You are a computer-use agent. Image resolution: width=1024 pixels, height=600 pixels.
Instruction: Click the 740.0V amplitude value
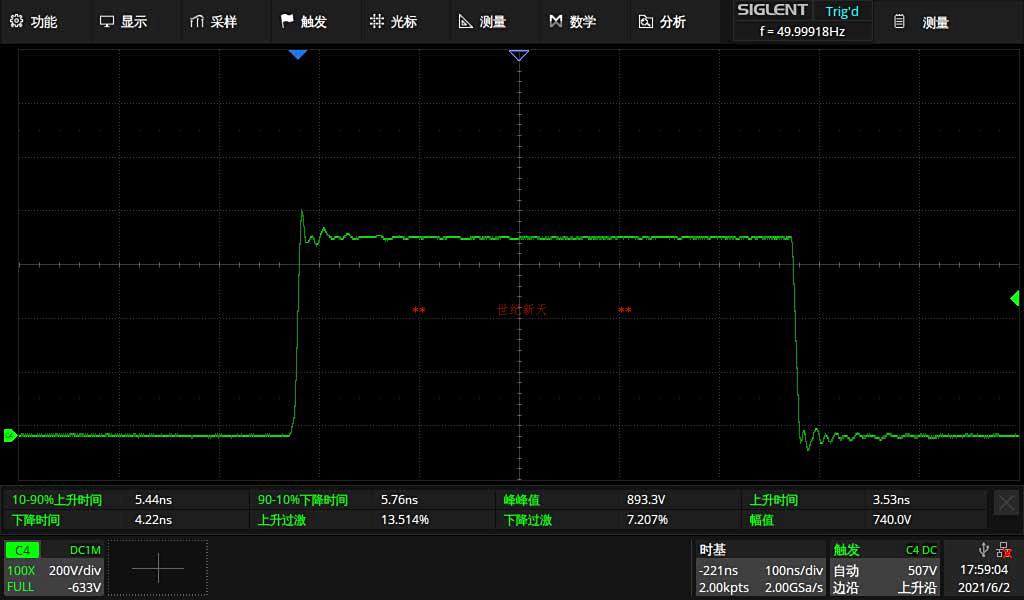pyautogui.click(x=891, y=520)
